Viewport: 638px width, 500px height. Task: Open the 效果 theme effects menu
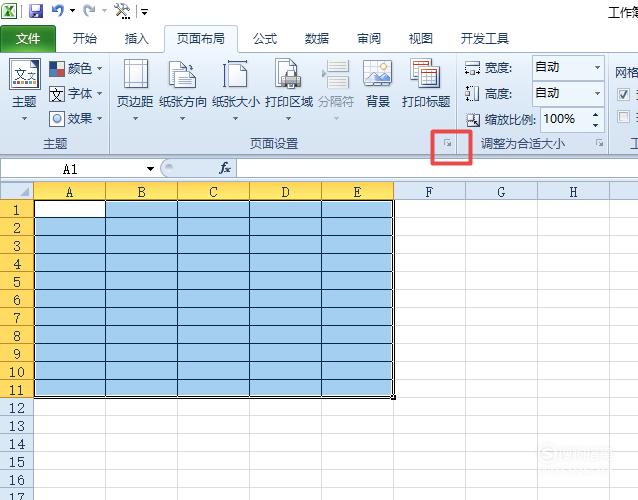(75, 119)
